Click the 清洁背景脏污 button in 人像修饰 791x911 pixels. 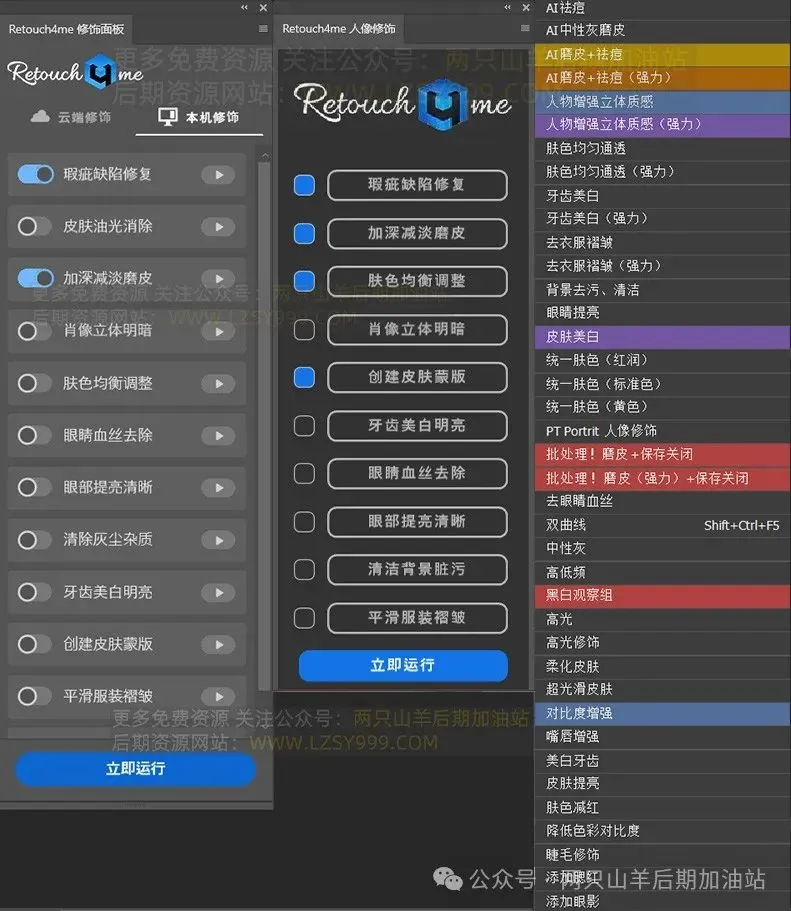pyautogui.click(x=417, y=569)
